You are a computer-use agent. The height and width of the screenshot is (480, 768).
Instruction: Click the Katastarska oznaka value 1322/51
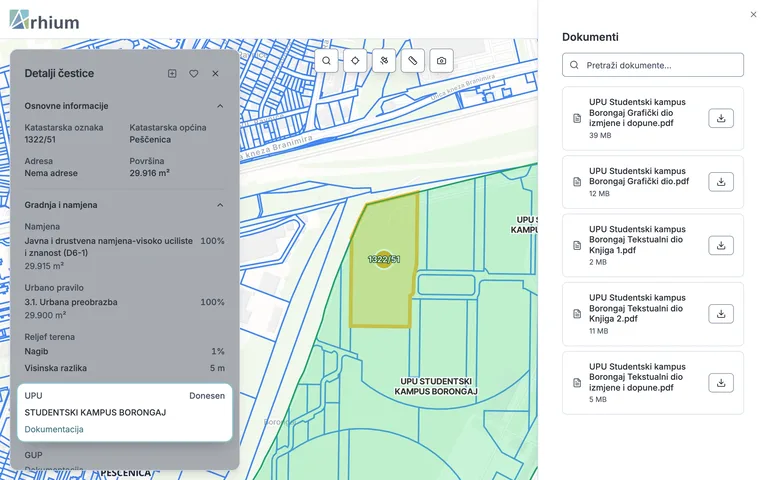(40, 140)
